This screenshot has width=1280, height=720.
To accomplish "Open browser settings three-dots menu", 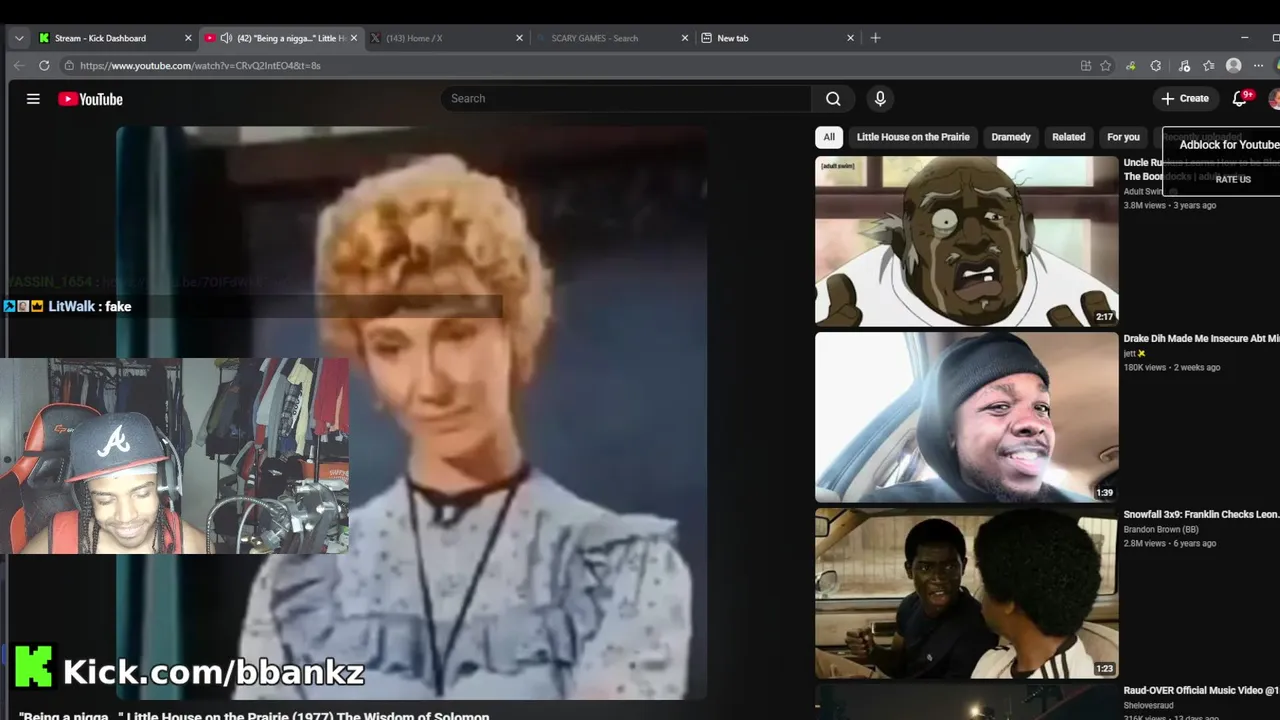I will [x=1259, y=65].
